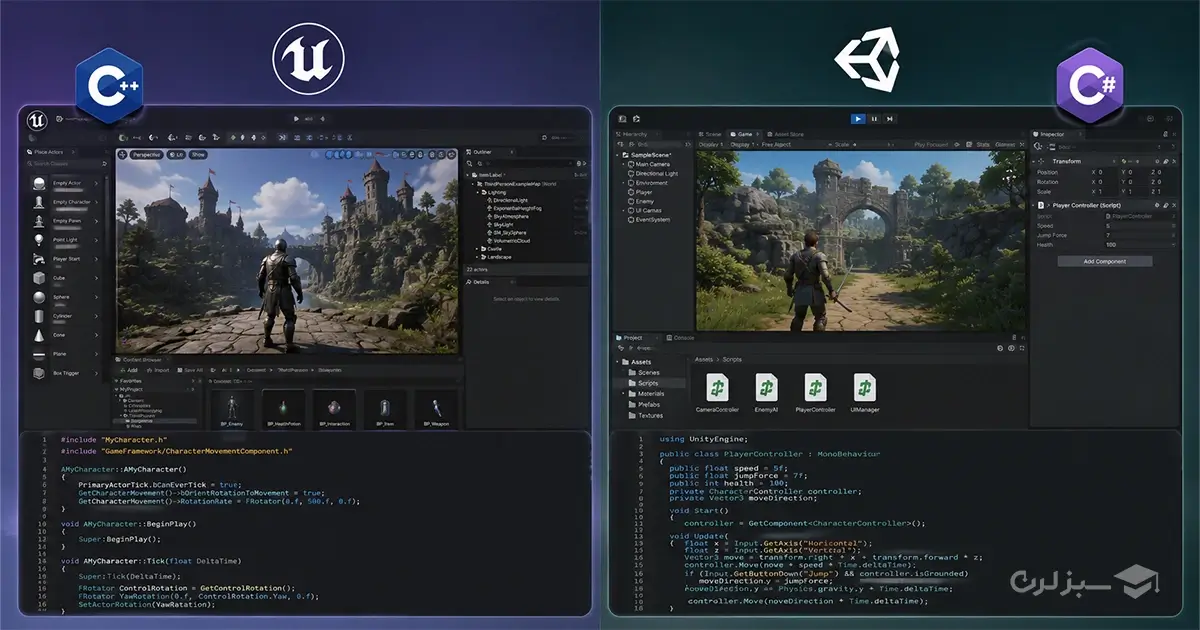This screenshot has width=1200, height=630.
Task: Focus the Search Classes field in Place Actors
Action: tap(65, 163)
